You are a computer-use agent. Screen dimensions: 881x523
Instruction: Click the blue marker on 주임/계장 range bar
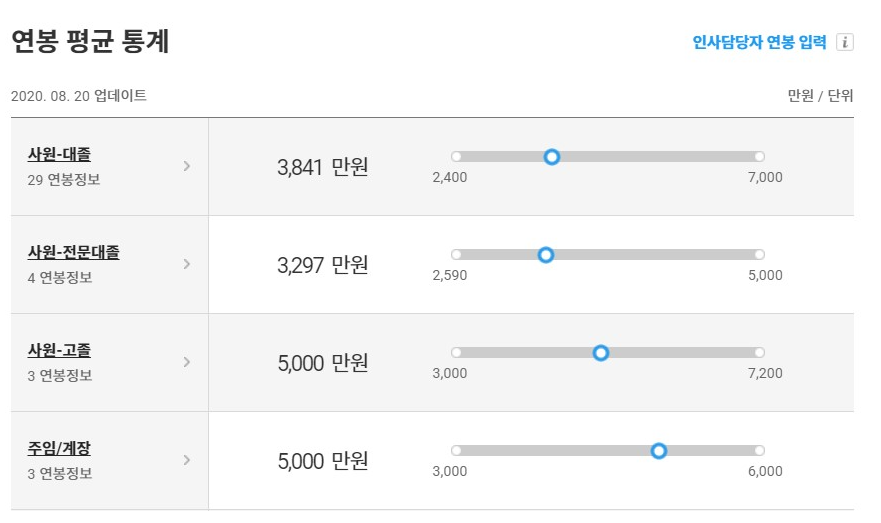click(659, 451)
